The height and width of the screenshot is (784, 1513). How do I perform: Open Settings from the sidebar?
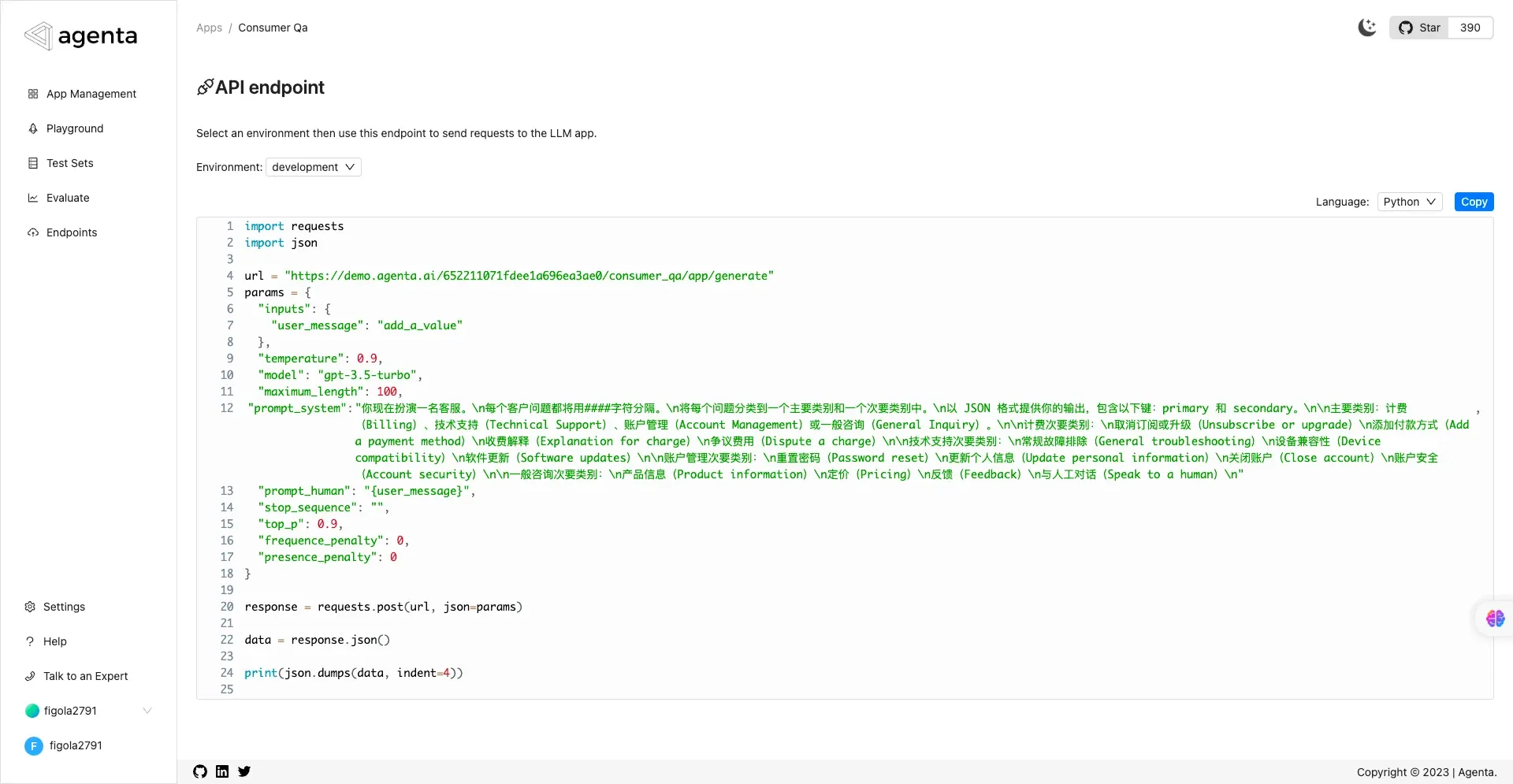[x=63, y=607]
